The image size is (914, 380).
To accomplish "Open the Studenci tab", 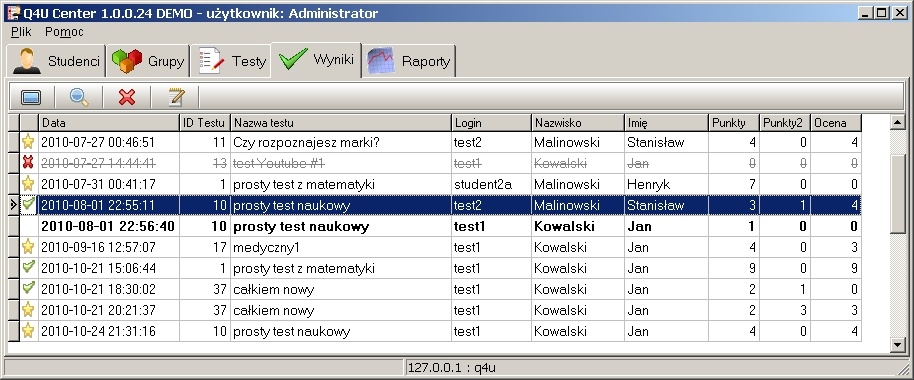I will tap(56, 61).
